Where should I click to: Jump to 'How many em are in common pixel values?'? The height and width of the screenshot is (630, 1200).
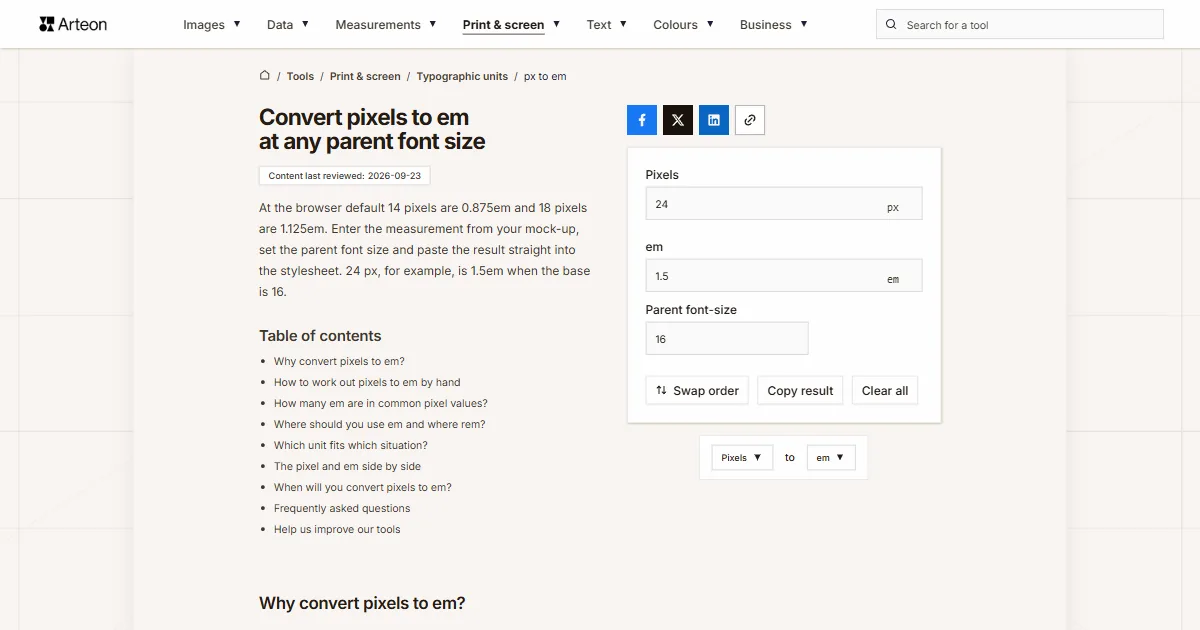(381, 403)
